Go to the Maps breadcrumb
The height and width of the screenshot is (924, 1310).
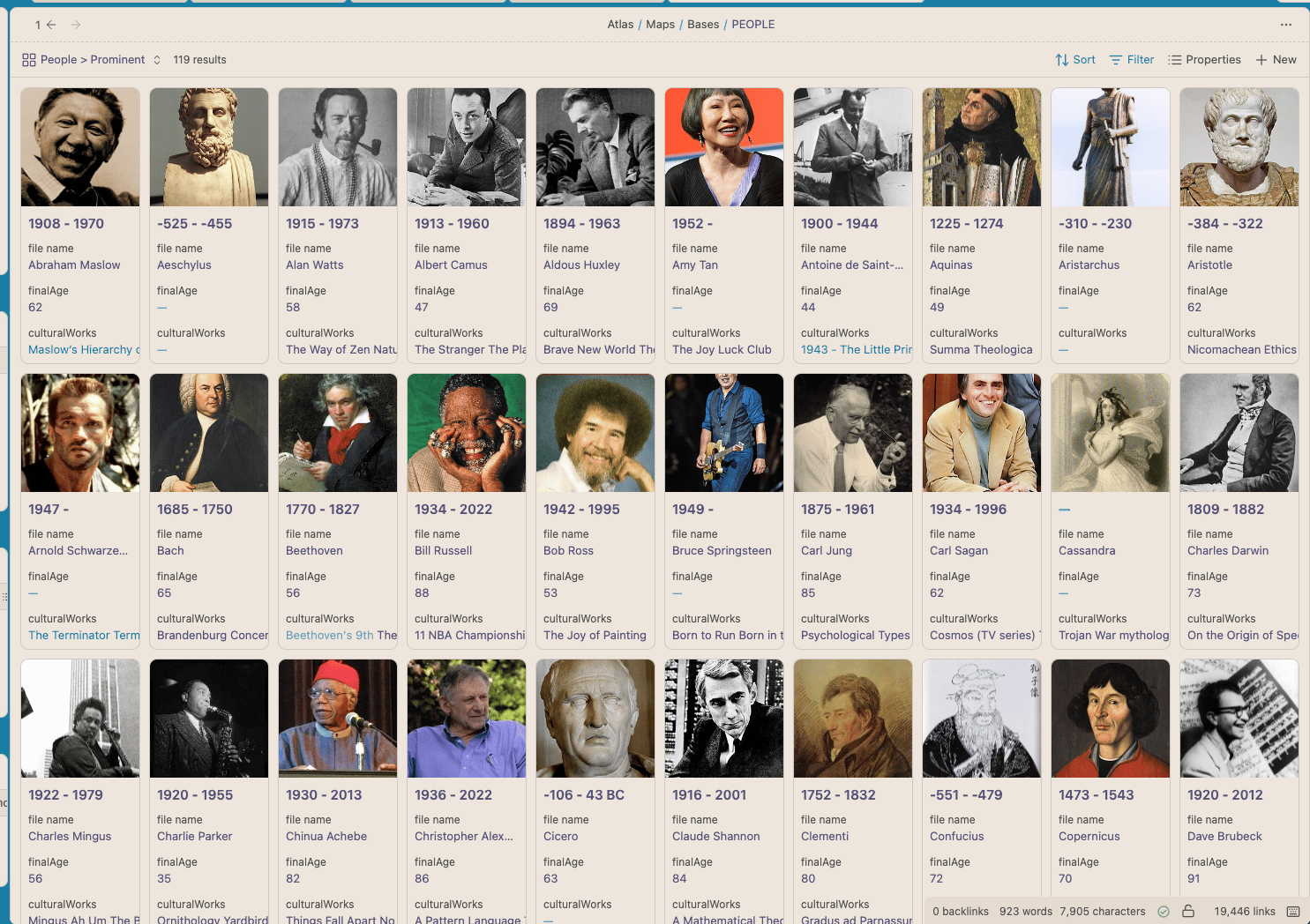pyautogui.click(x=660, y=25)
